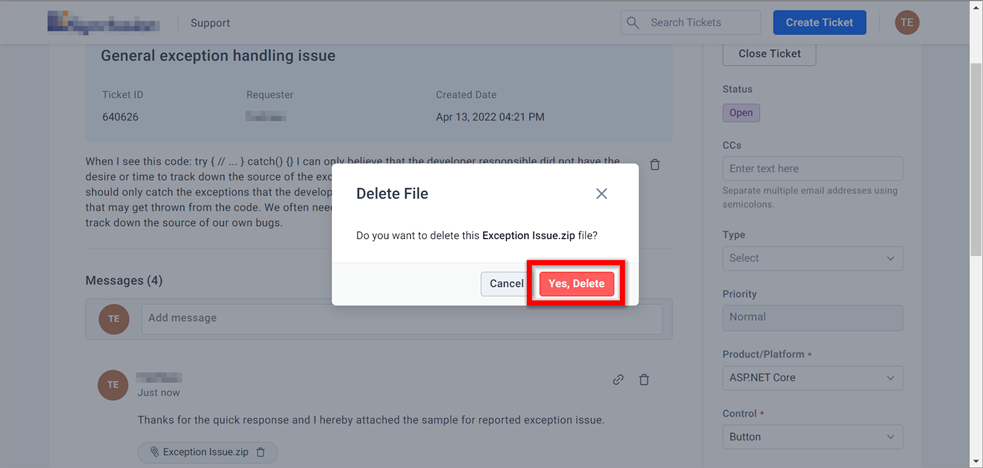Open the Exception Issue.zip attachment
Screen dimensions: 983x468
click(x=207, y=452)
